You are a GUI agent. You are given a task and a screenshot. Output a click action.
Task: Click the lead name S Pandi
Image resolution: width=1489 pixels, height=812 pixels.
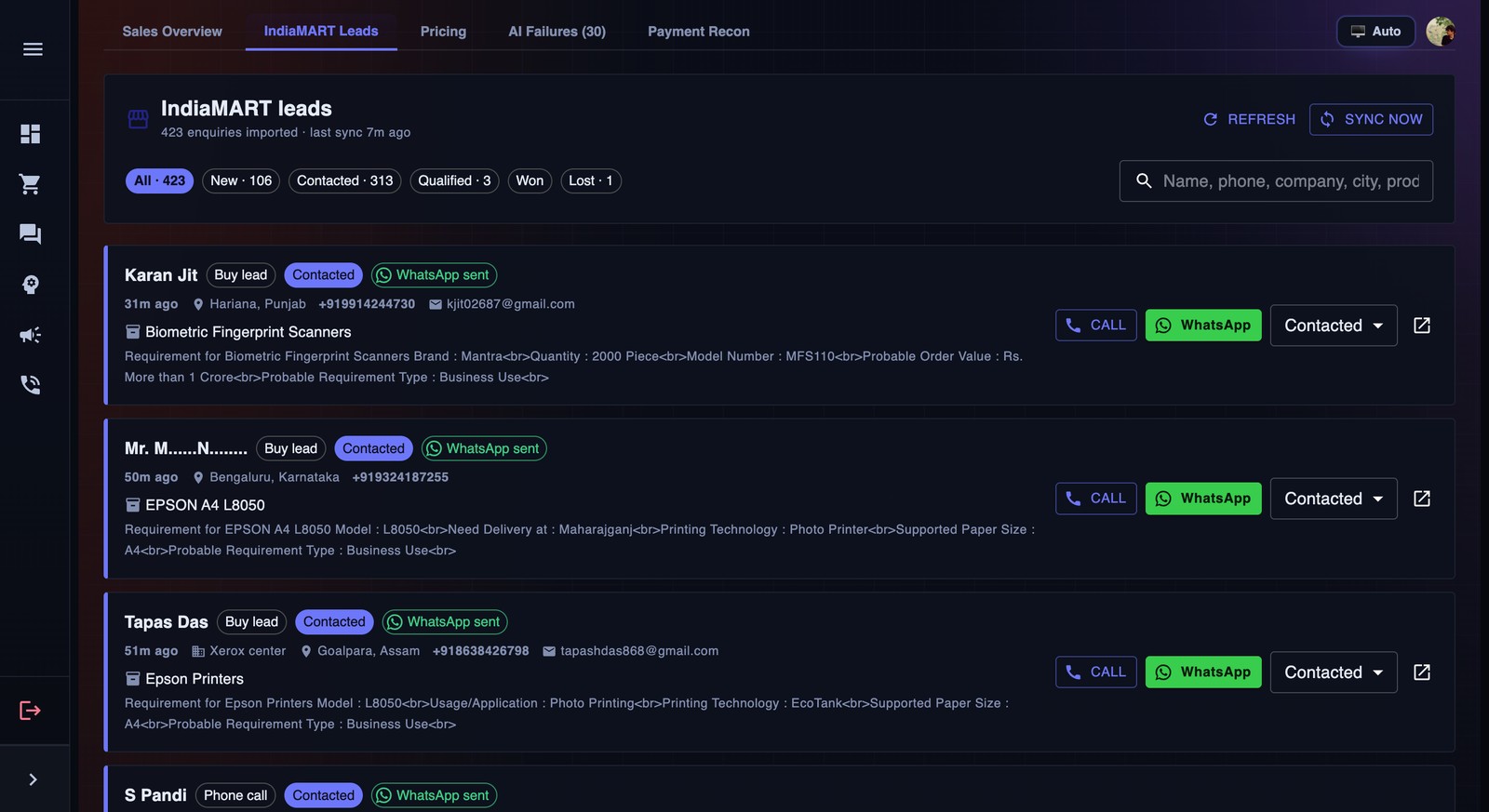[155, 795]
